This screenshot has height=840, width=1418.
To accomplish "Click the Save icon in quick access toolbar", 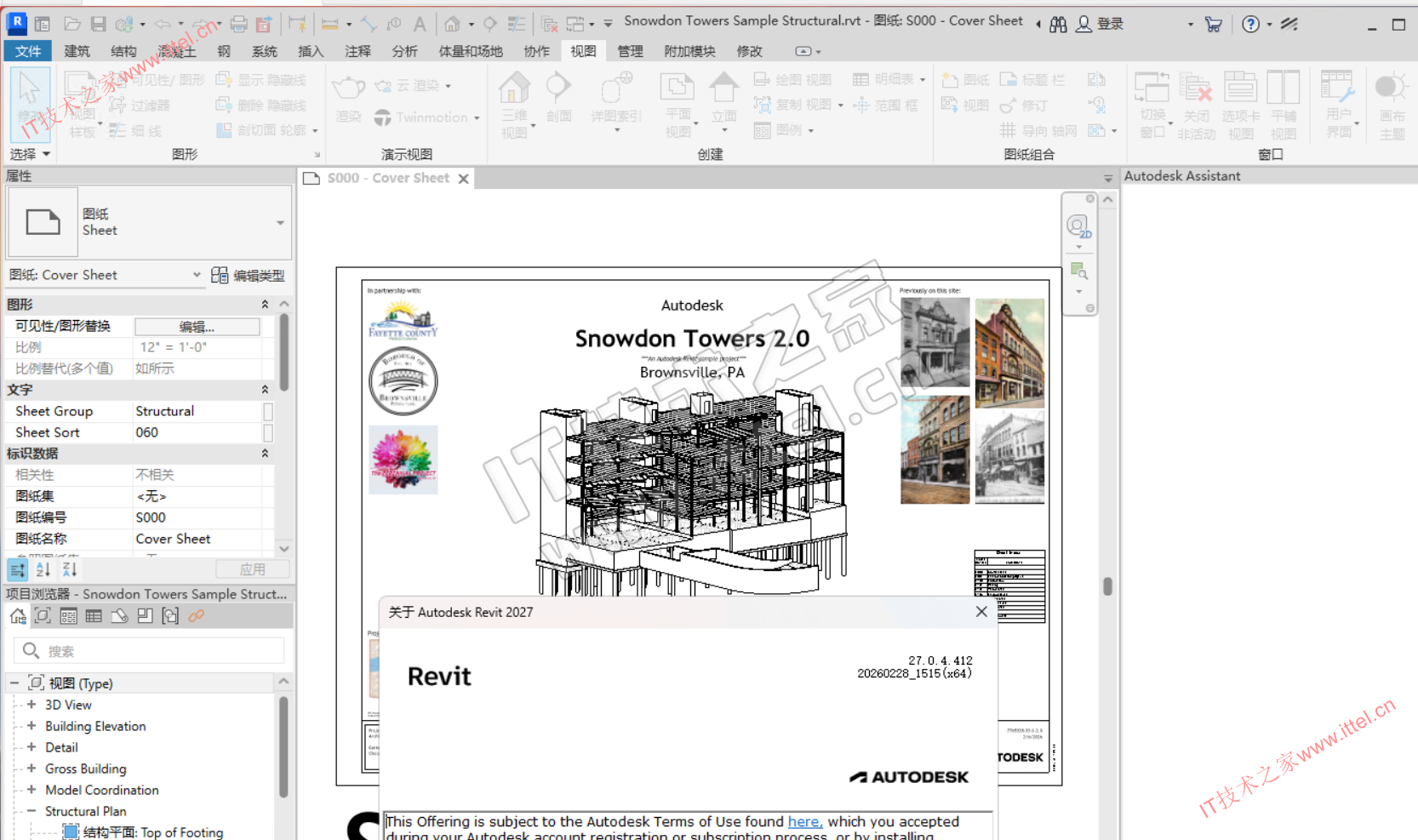I will pyautogui.click(x=98, y=24).
